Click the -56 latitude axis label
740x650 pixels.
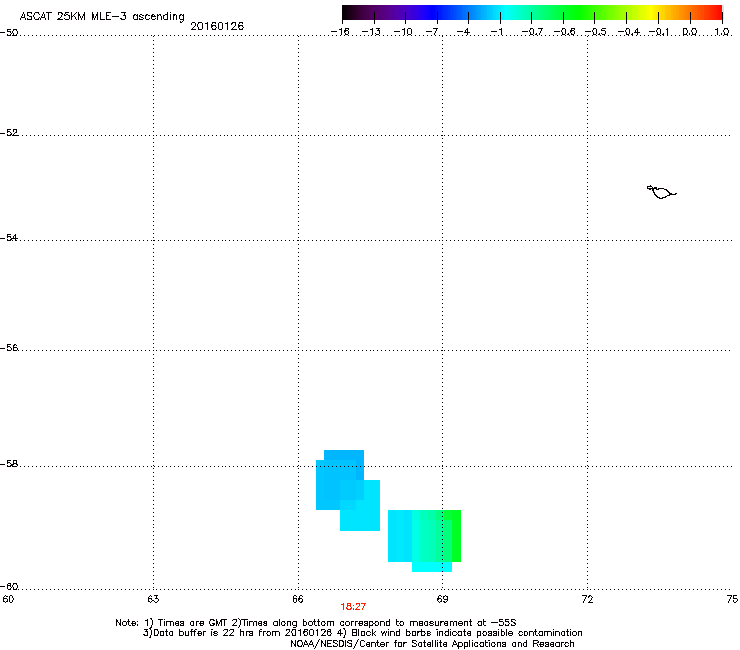(x=9, y=348)
